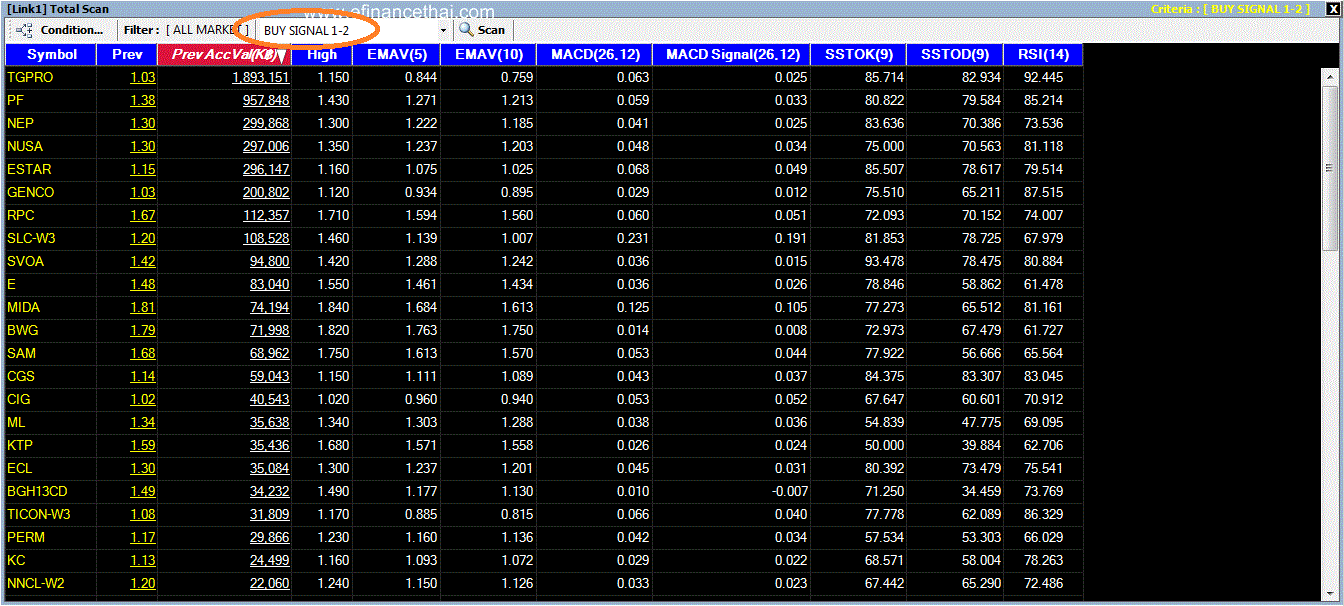The image size is (1344, 606).
Task: Sort by the RSI(14) column header
Action: pyautogui.click(x=1043, y=54)
